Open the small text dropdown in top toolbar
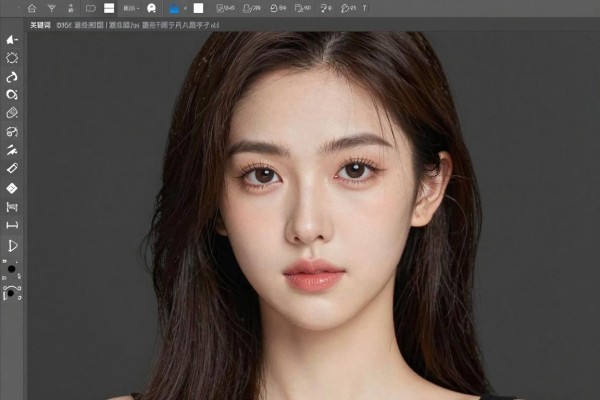Screen dimensions: 600x400 tap(131, 8)
